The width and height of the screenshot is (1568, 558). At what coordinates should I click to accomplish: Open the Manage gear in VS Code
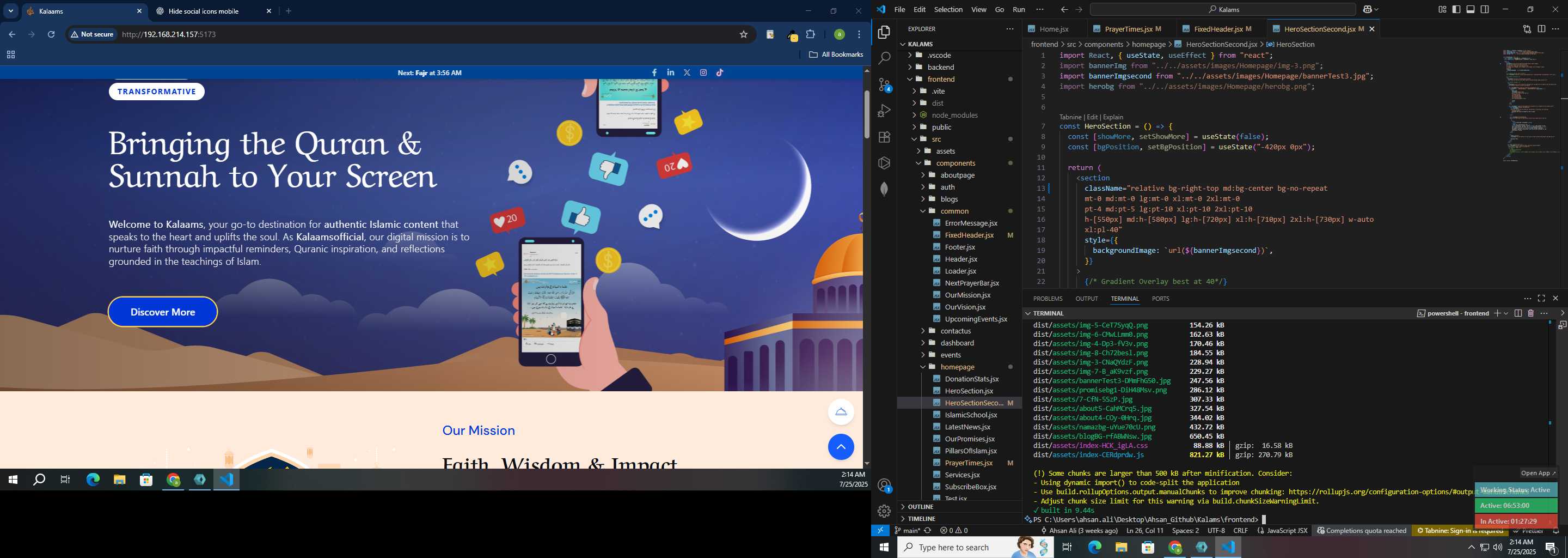point(884,512)
